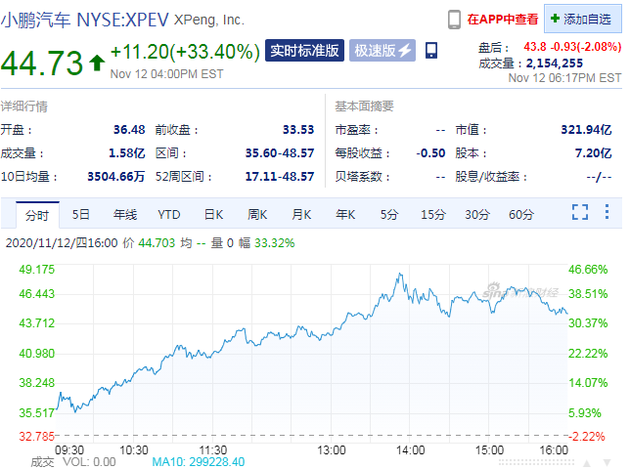
Task: Click the 10日均量 value 3504.66万
Action: pos(116,176)
